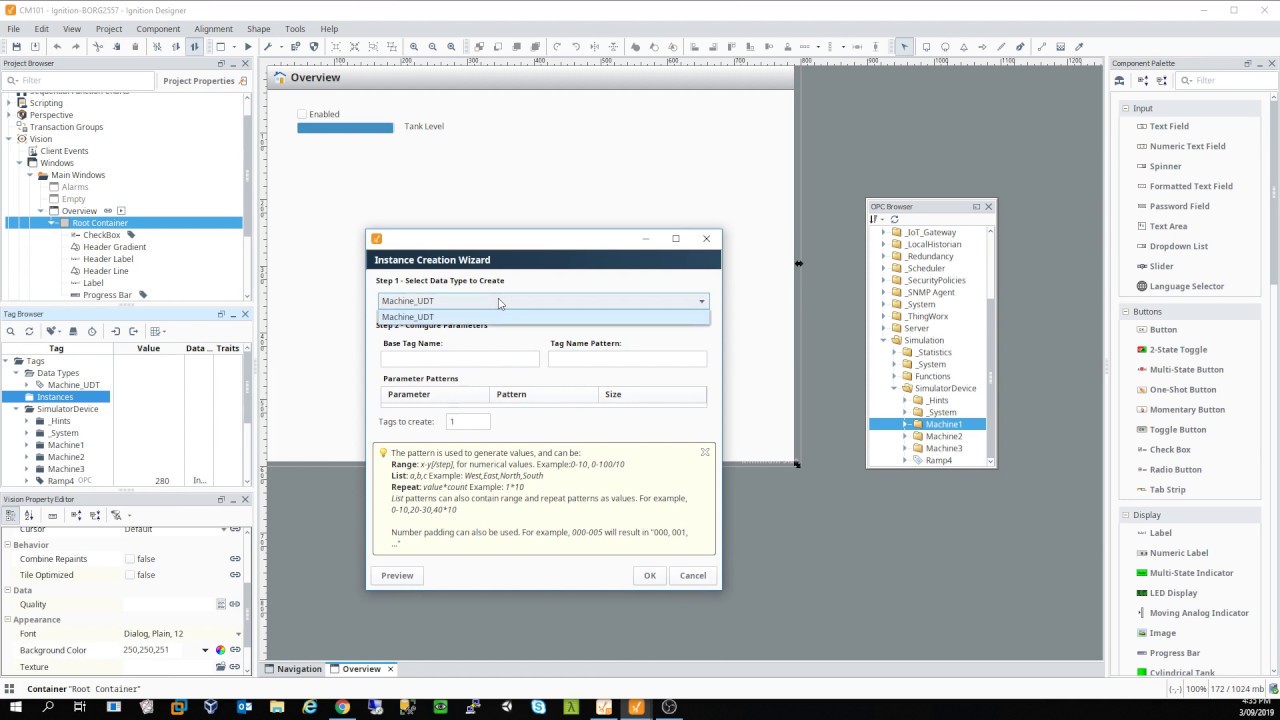Screen dimensions: 1280x720
Task: Click Tag Browser search icon
Action: click(10, 331)
